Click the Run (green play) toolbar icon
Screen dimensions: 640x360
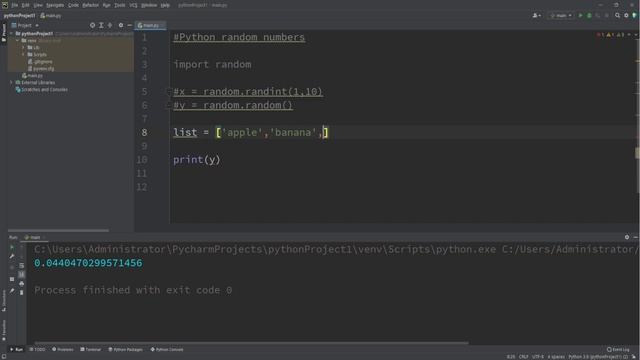point(580,16)
